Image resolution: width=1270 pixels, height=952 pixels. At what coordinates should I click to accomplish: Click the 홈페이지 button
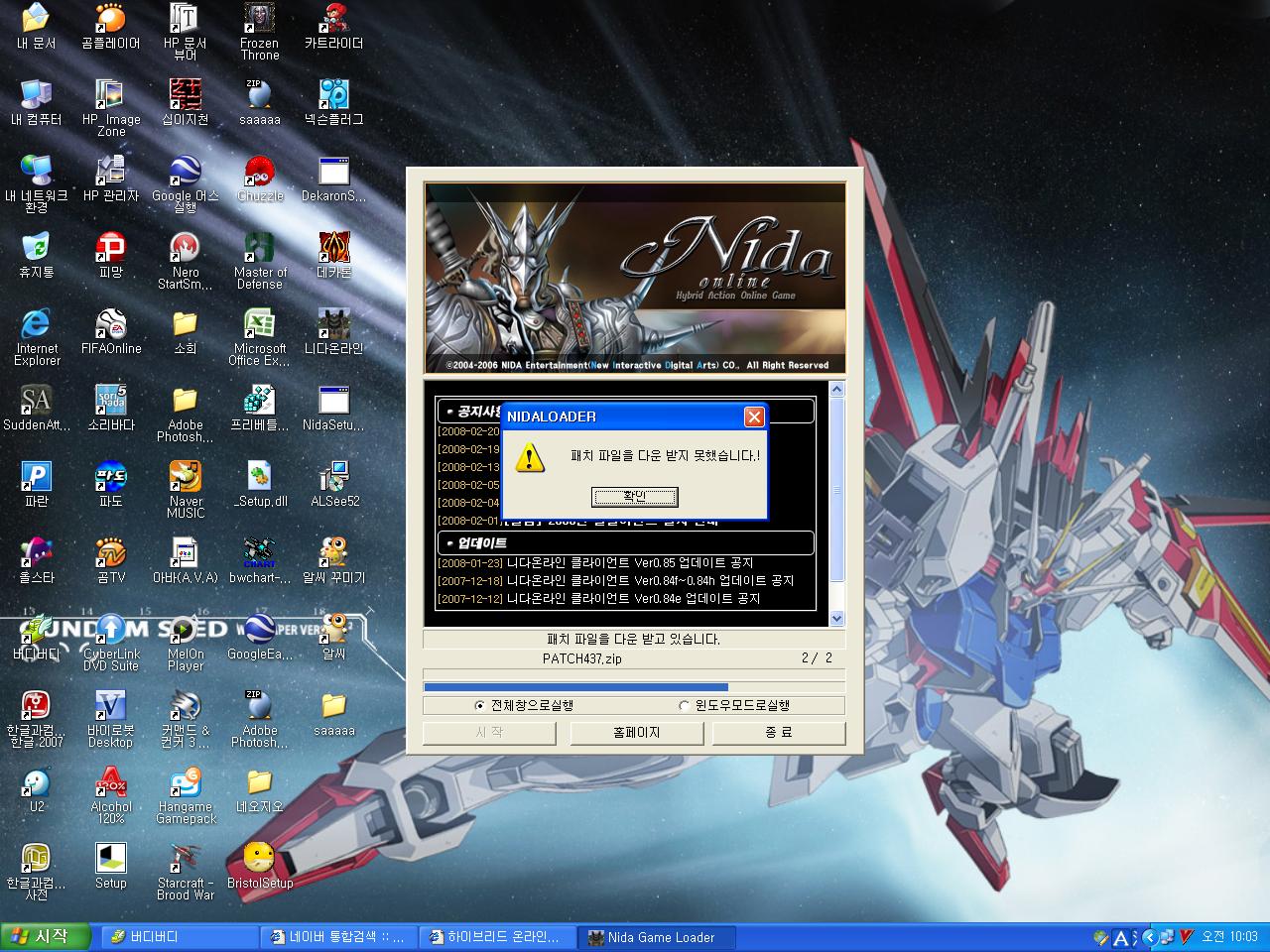(636, 733)
